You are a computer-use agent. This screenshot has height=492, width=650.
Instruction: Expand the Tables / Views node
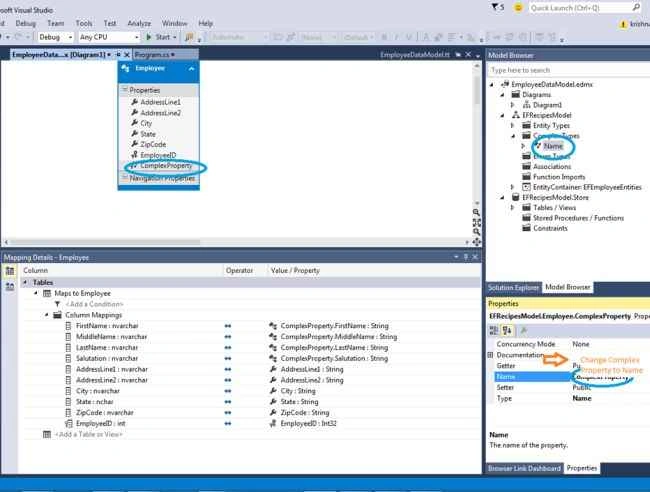512,207
